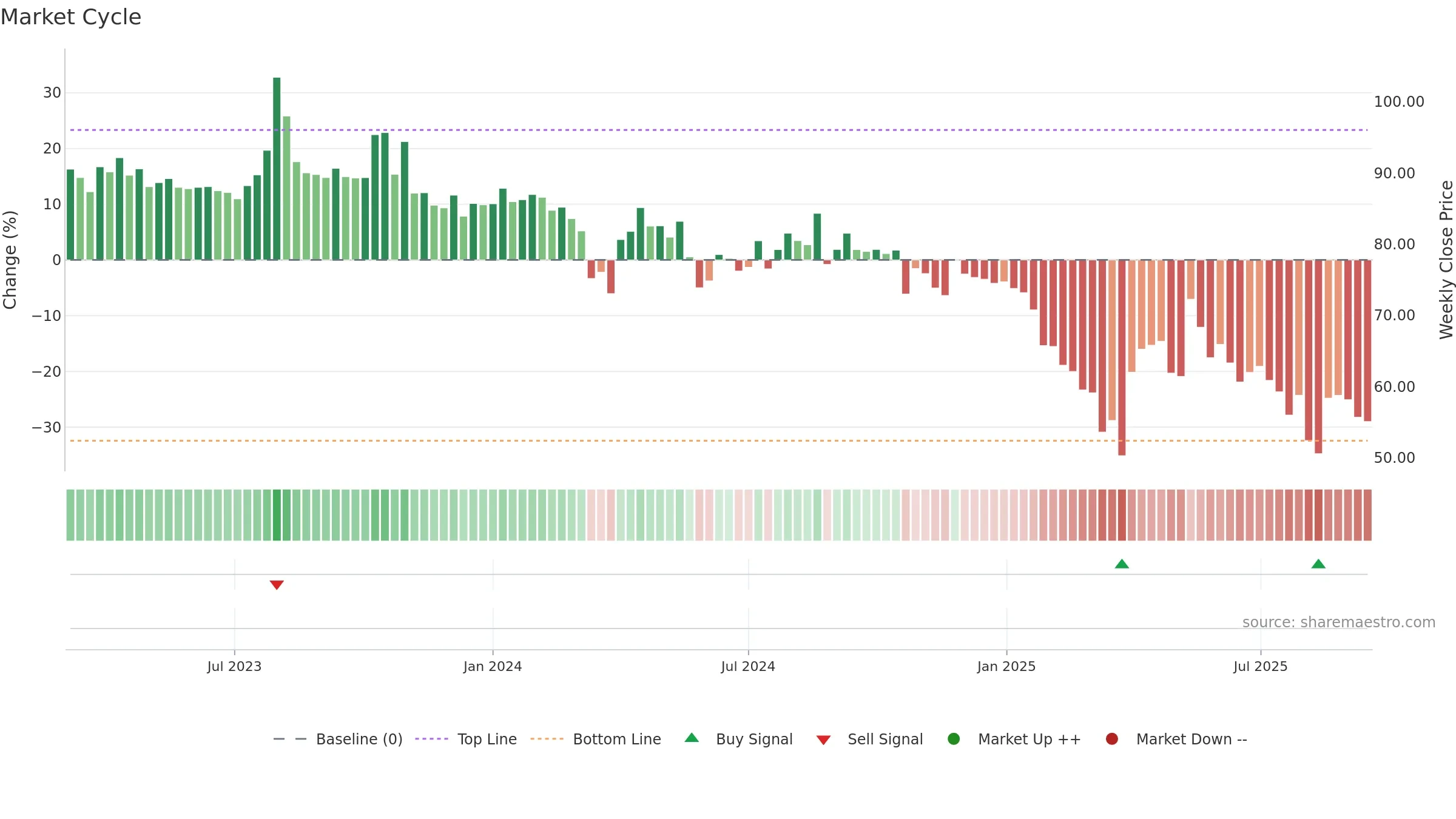Screen dimensions: 1456x819
Task: Click the −30 tick on the change axis
Action: point(47,427)
